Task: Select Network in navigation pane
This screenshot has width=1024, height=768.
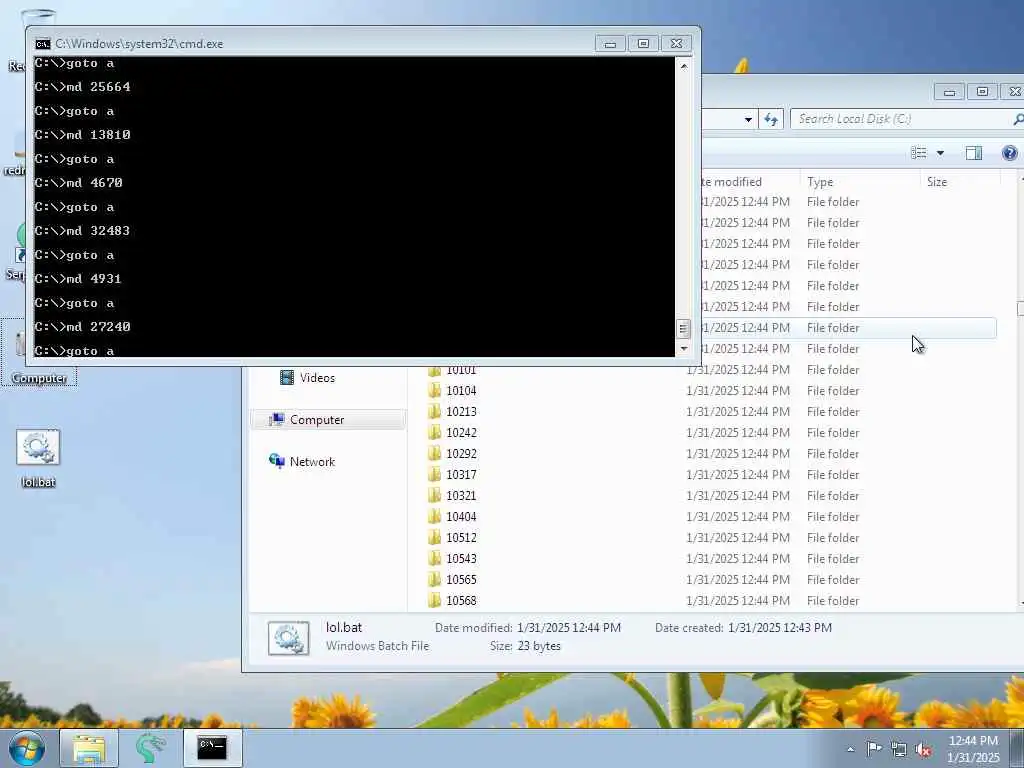Action: point(312,462)
